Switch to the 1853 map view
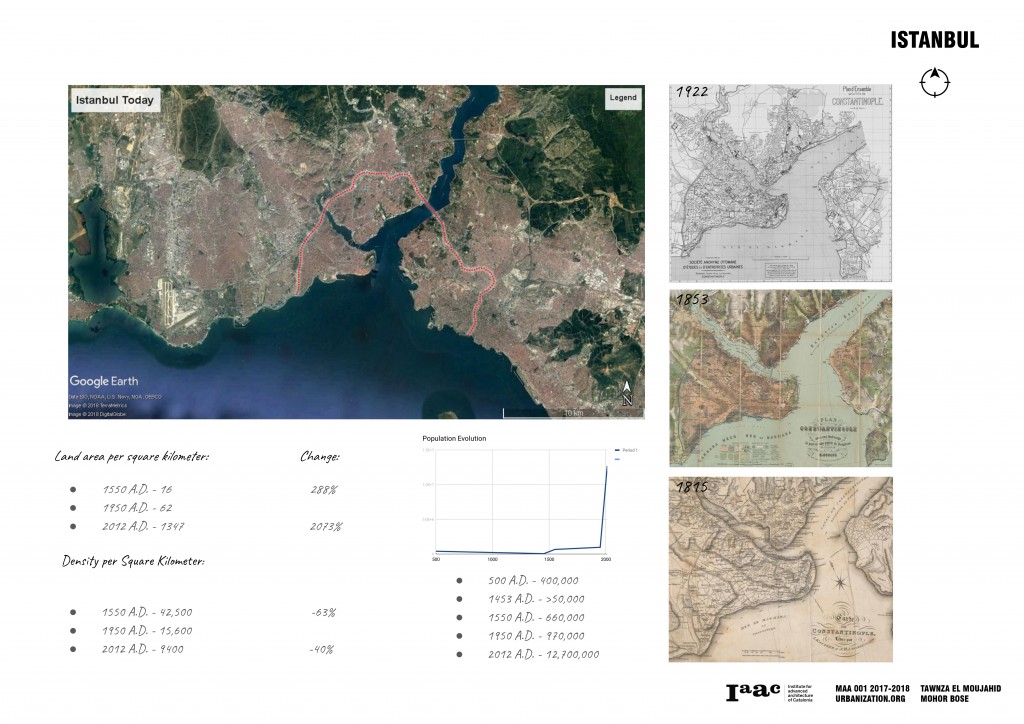1024x724 pixels. click(x=780, y=378)
